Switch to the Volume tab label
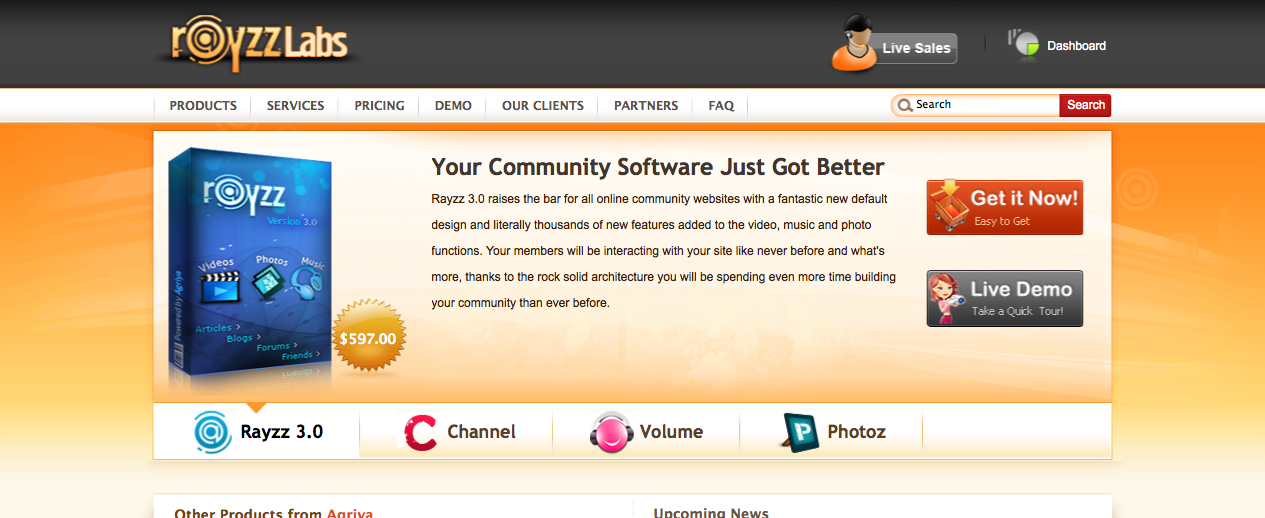This screenshot has height=518, width=1265. click(671, 432)
